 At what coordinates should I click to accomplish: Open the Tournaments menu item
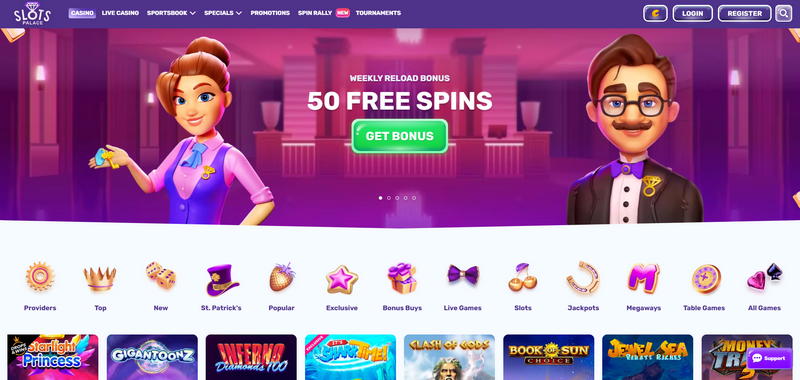click(x=378, y=13)
